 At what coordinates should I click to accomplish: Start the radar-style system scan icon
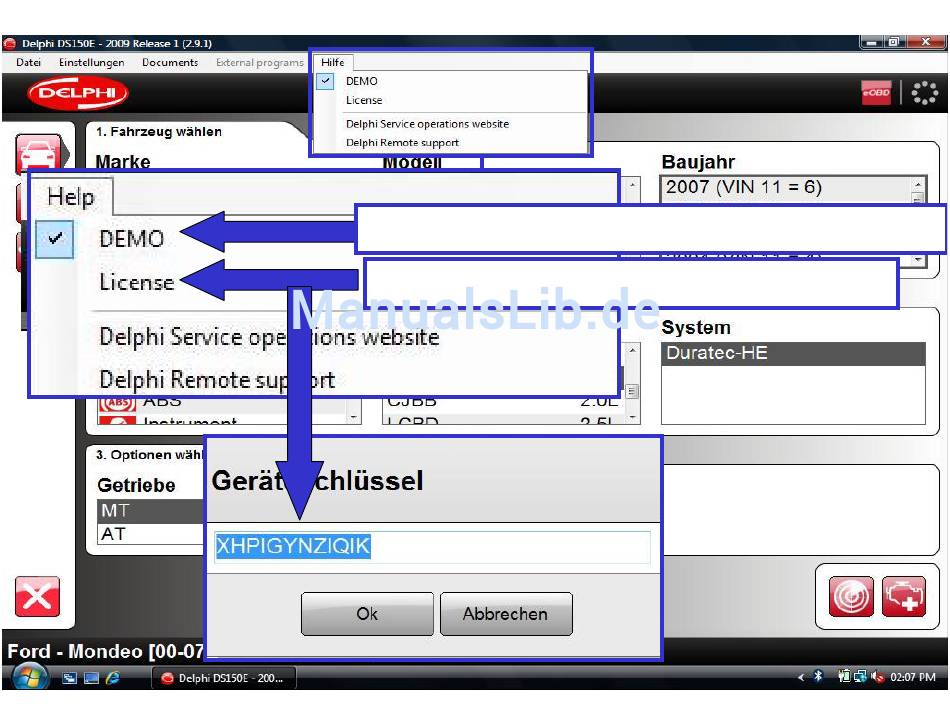click(851, 597)
